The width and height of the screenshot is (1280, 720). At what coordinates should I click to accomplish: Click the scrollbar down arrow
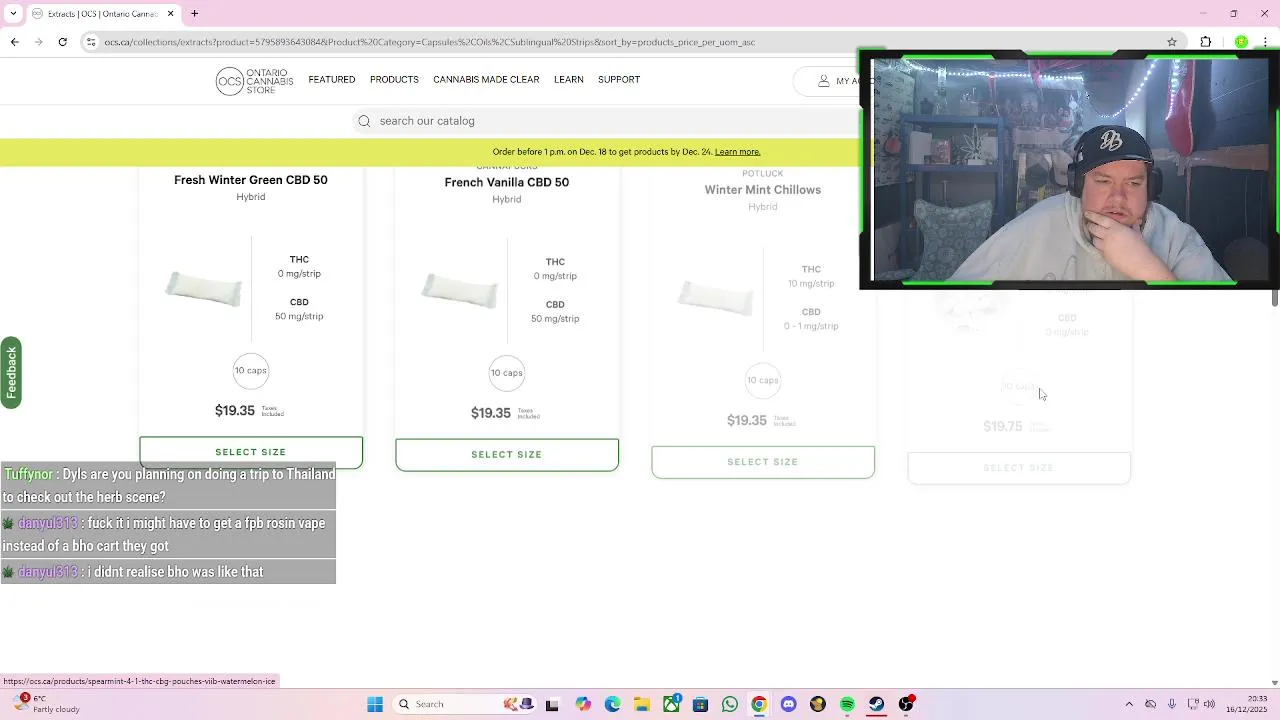(1274, 683)
